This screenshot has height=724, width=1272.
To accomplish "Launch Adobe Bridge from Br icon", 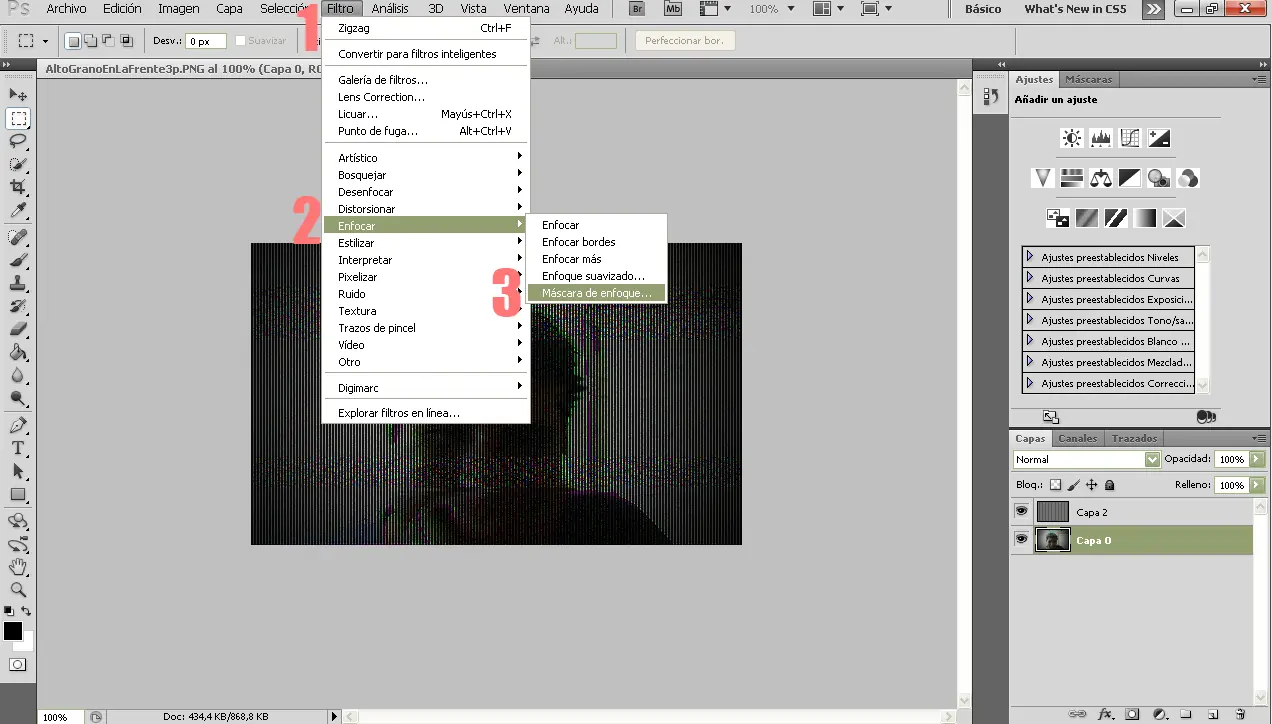I will pos(637,9).
